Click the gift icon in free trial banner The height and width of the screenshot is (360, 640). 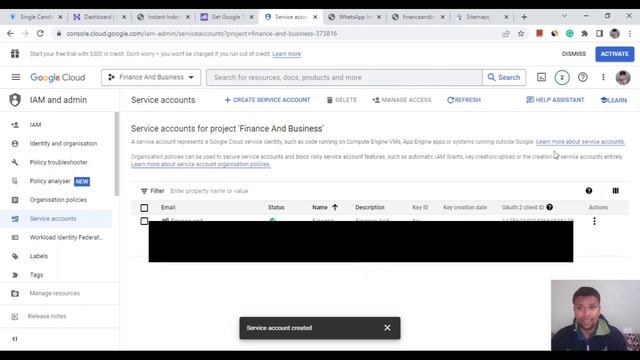tap(15, 54)
